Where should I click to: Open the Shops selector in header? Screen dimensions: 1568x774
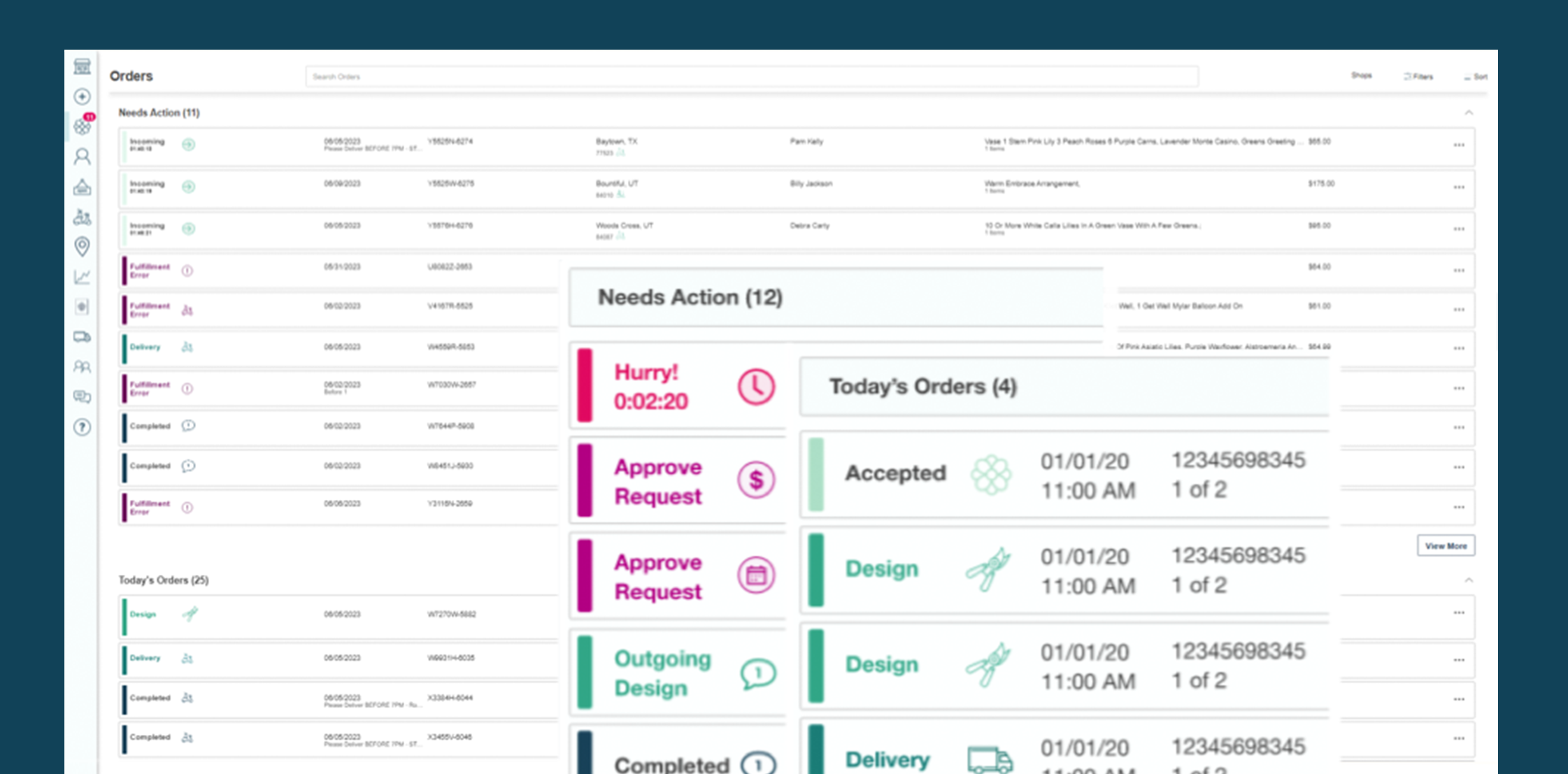(x=1361, y=76)
